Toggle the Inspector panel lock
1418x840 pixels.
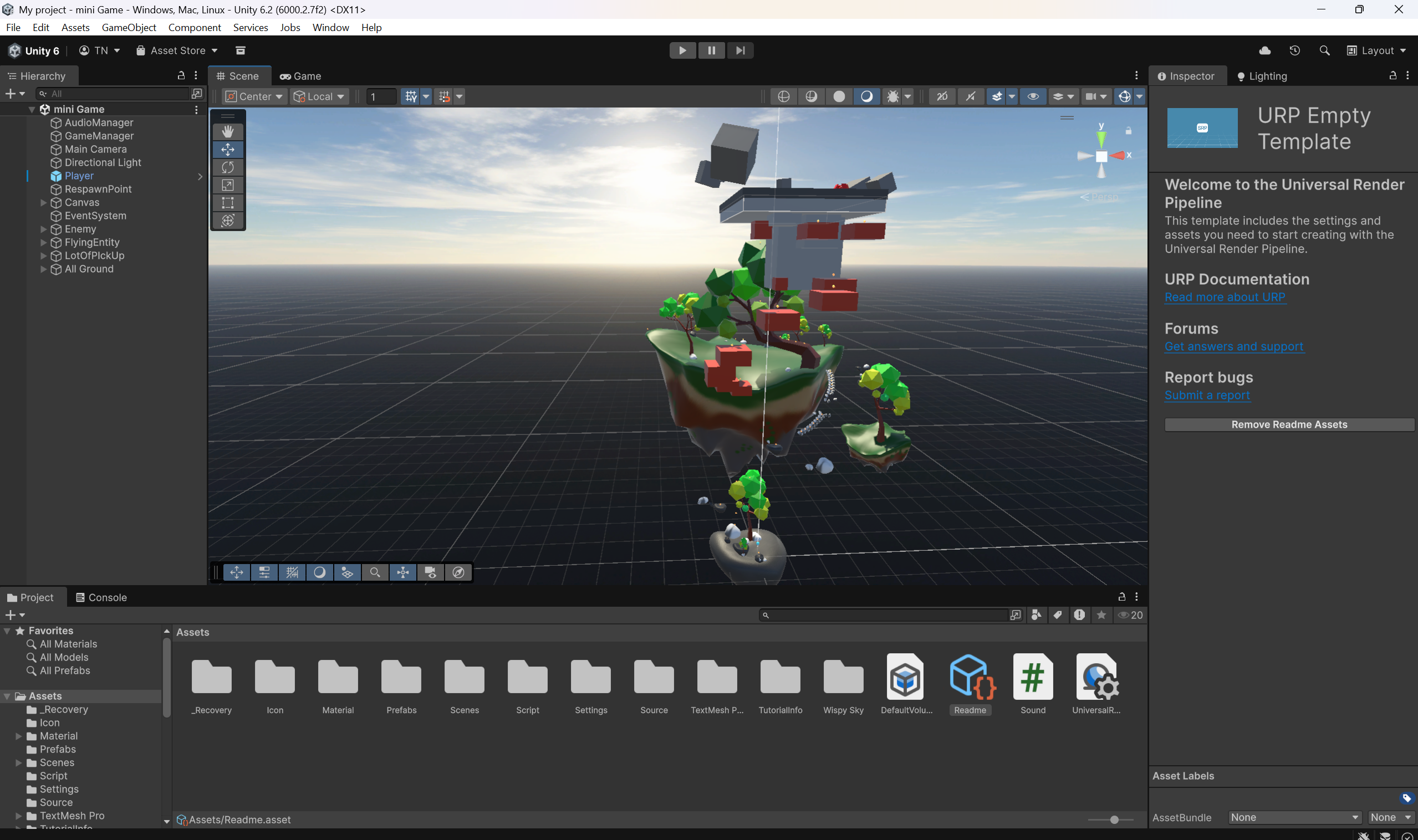point(1393,76)
